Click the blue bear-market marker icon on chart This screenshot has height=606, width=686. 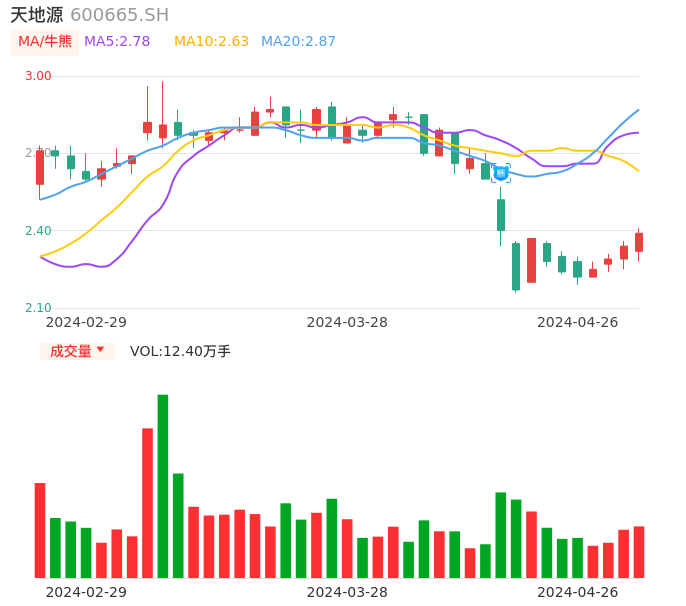(500, 173)
